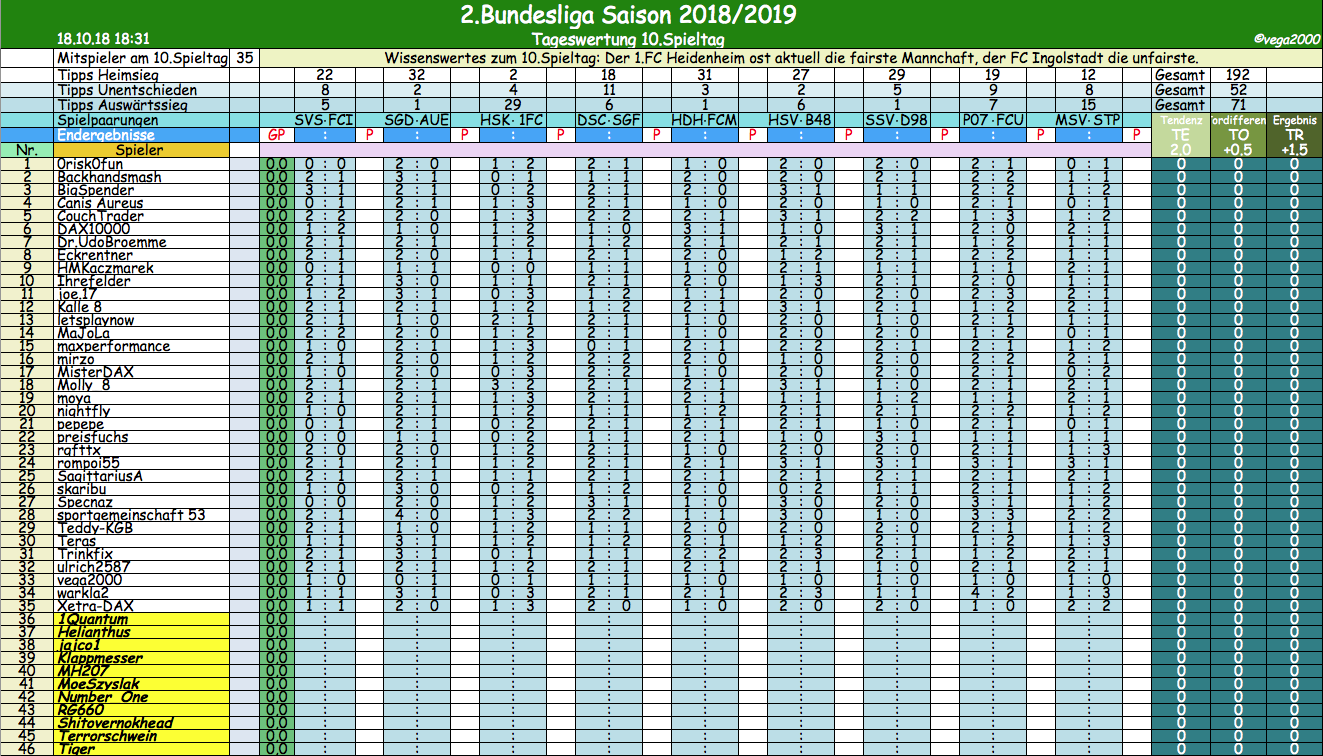Viewport: 1323px width, 756px height.
Task: Select the "TO +0.5" column header
Action: (1238, 135)
